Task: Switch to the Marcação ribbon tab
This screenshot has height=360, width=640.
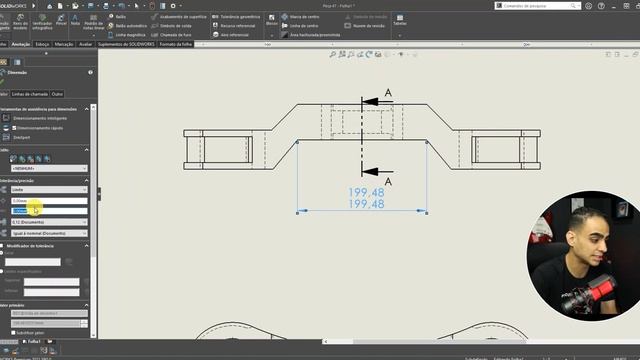Action: coord(64,44)
